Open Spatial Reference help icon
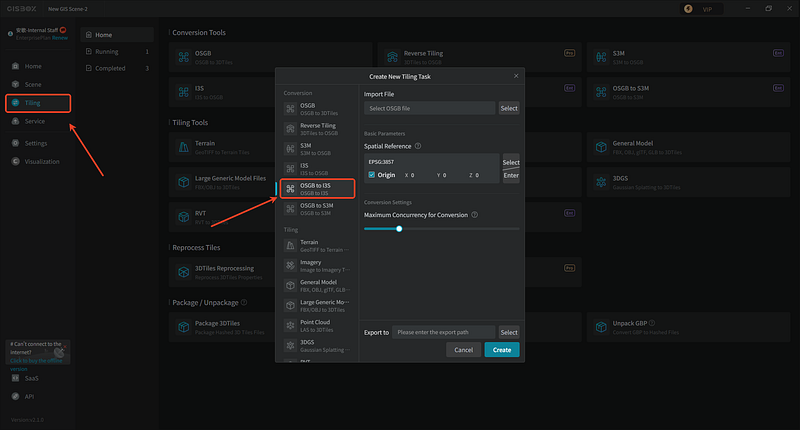The height and width of the screenshot is (430, 800). coord(418,146)
